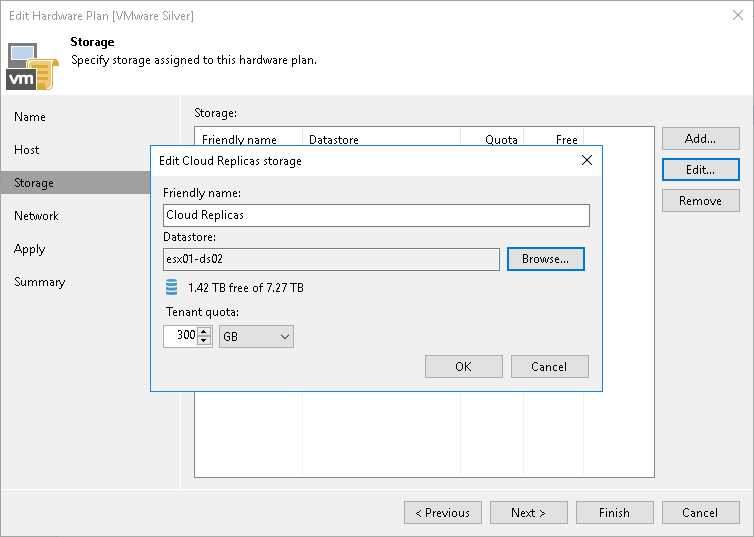Decrease tenant quota with down arrow
754x537 pixels.
[204, 340]
